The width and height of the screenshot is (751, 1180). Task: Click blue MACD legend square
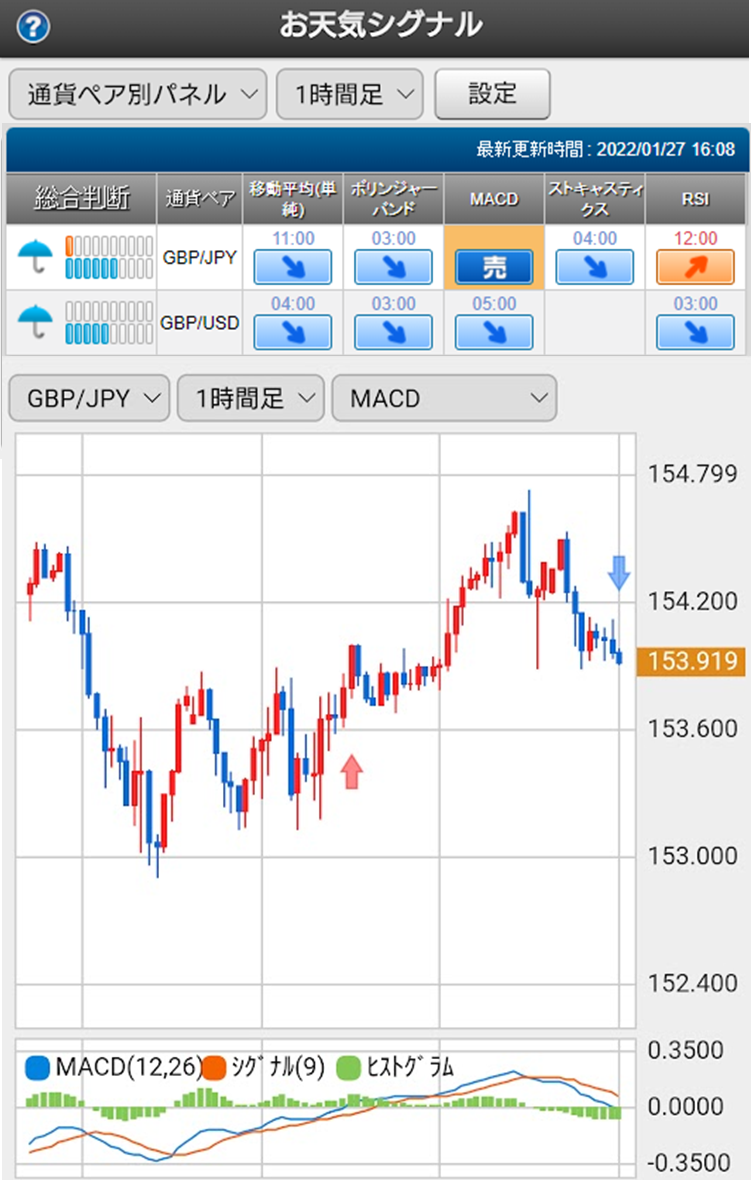[38, 1068]
